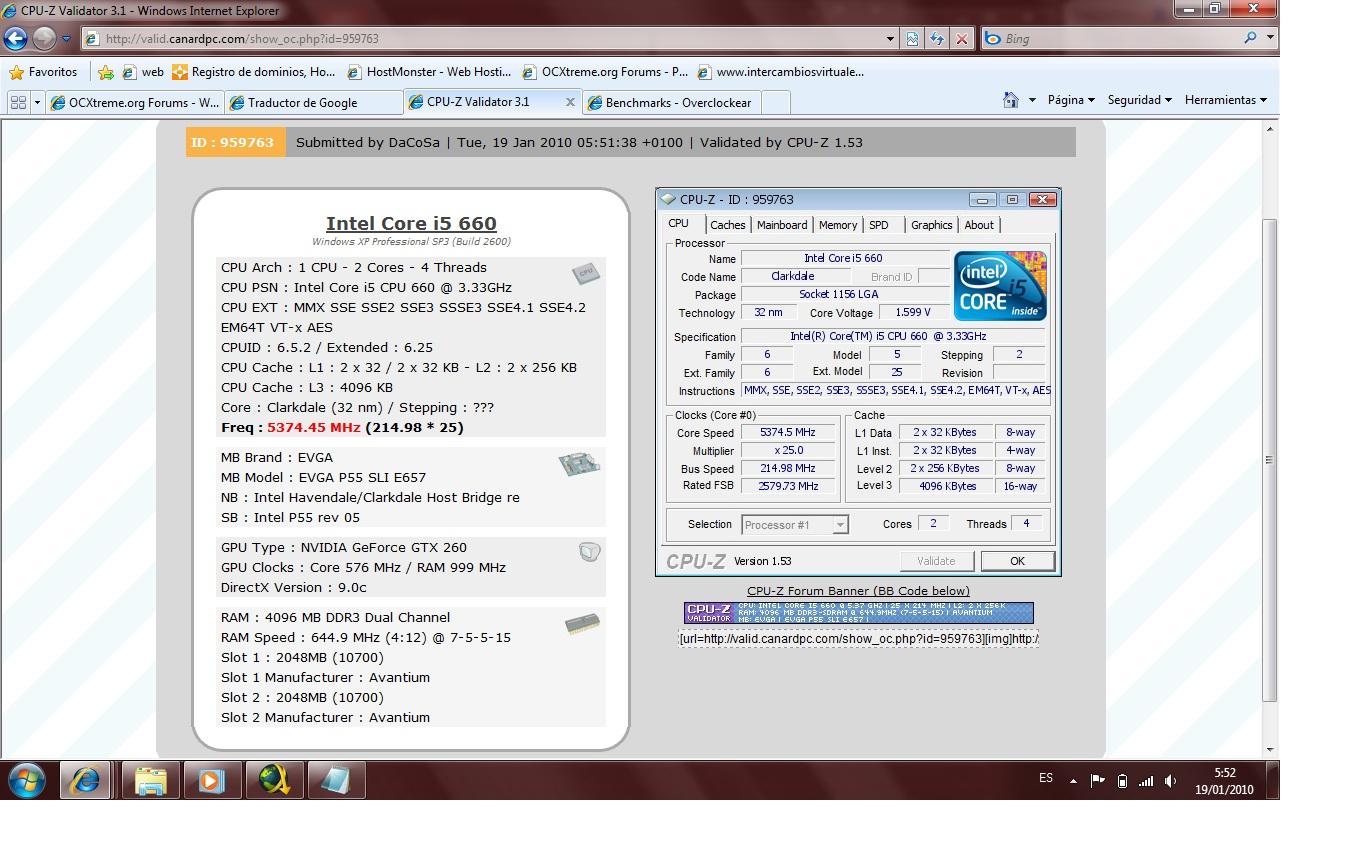Open the Windows Start menu orb
Viewport: 1361px width, 857px height.
26,780
